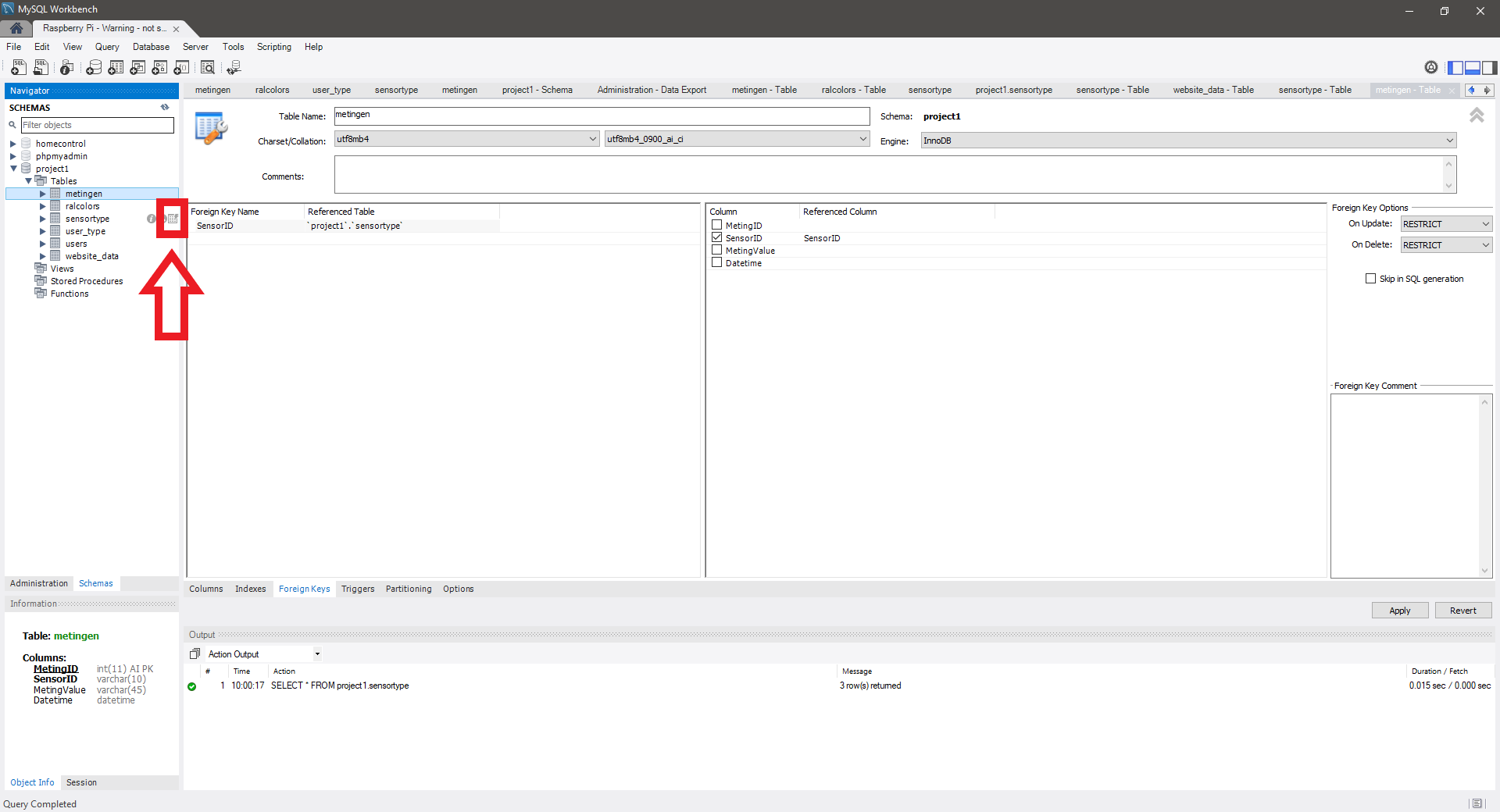Create a new stored procedure icon
The image size is (1500, 812).
tap(159, 68)
